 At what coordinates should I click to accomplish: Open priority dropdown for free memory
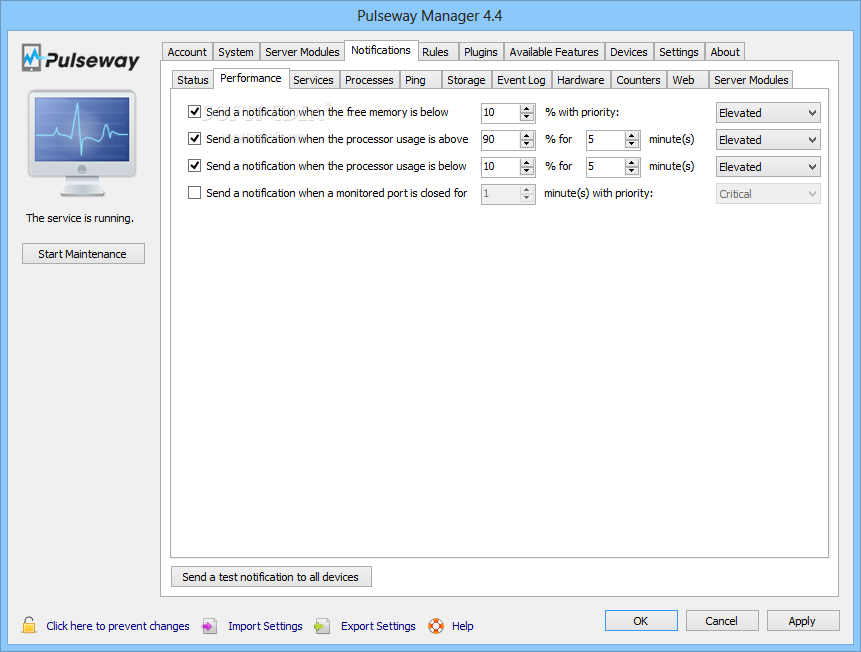click(x=768, y=113)
